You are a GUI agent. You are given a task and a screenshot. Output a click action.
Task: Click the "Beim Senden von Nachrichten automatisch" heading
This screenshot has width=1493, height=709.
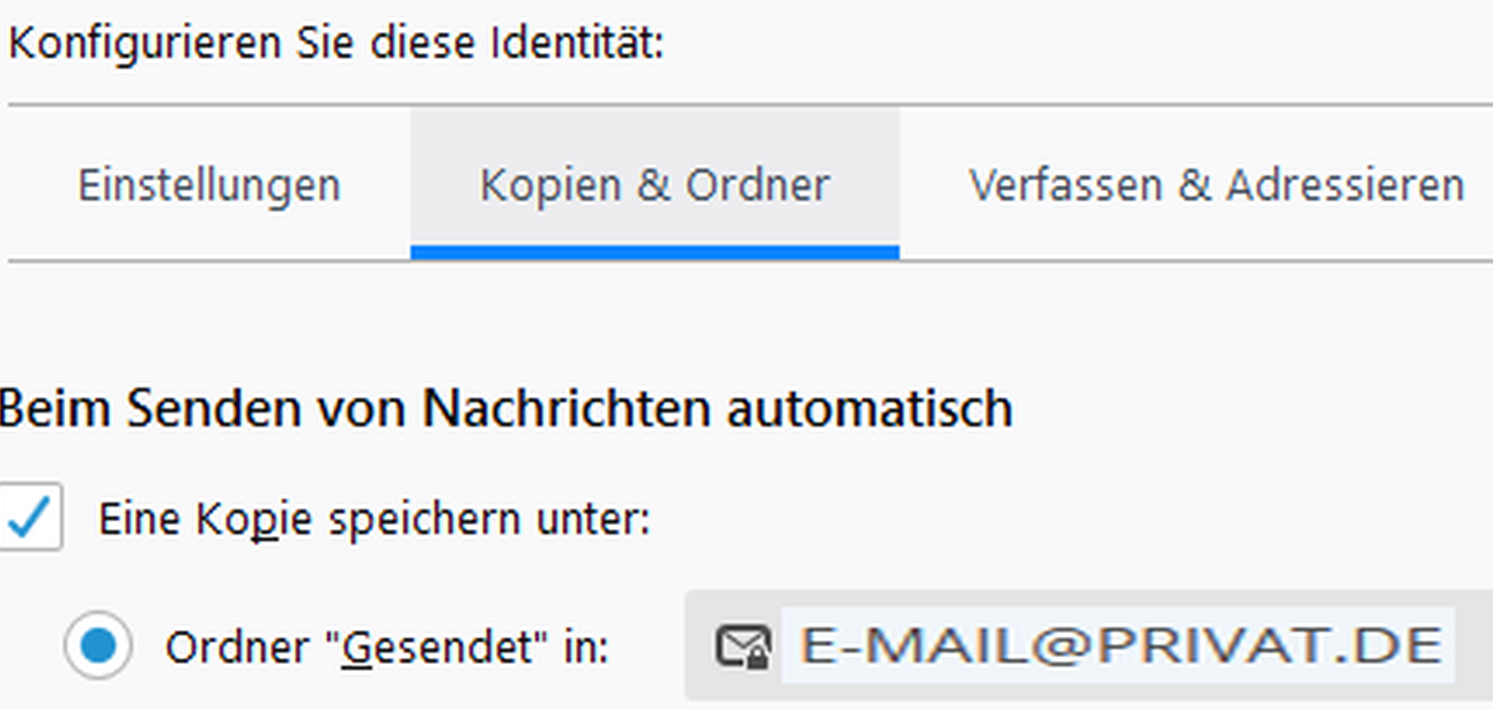[x=507, y=409]
